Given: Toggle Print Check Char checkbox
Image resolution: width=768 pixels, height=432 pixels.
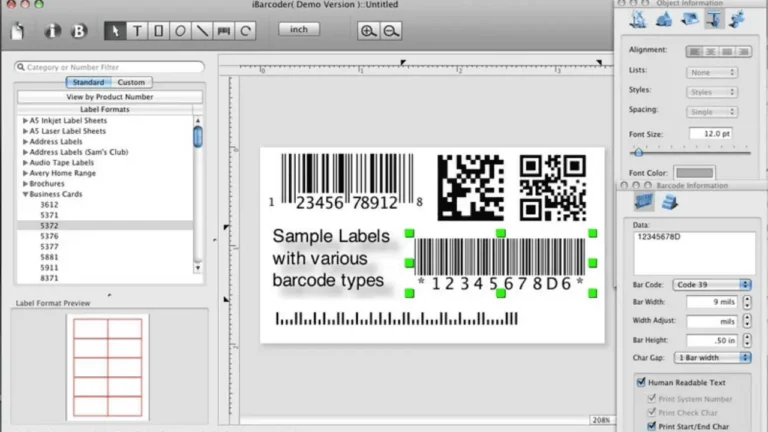Looking at the screenshot, I should coord(651,412).
